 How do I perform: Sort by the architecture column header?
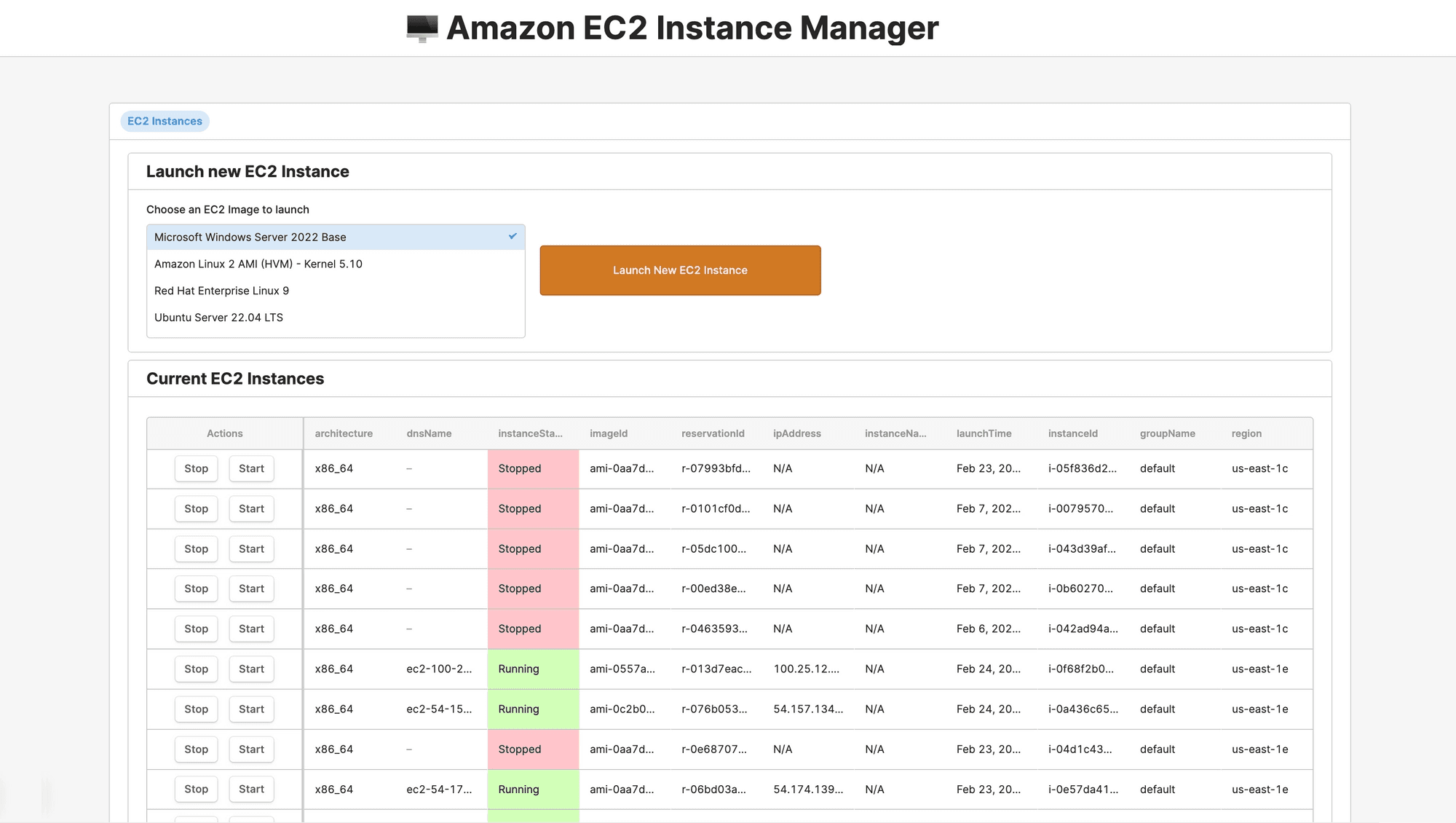344,433
